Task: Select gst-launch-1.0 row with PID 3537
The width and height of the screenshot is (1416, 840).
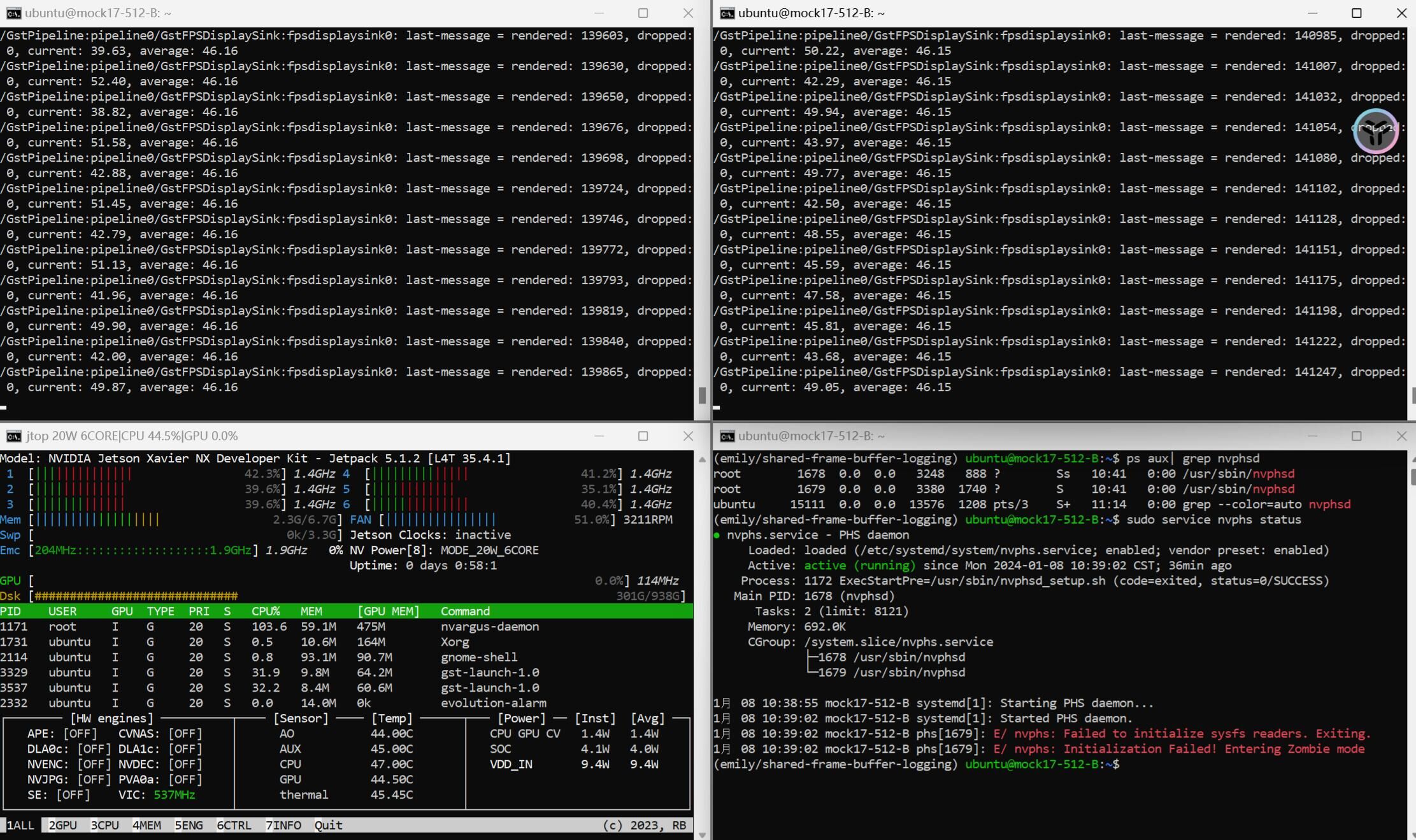Action: pos(346,688)
